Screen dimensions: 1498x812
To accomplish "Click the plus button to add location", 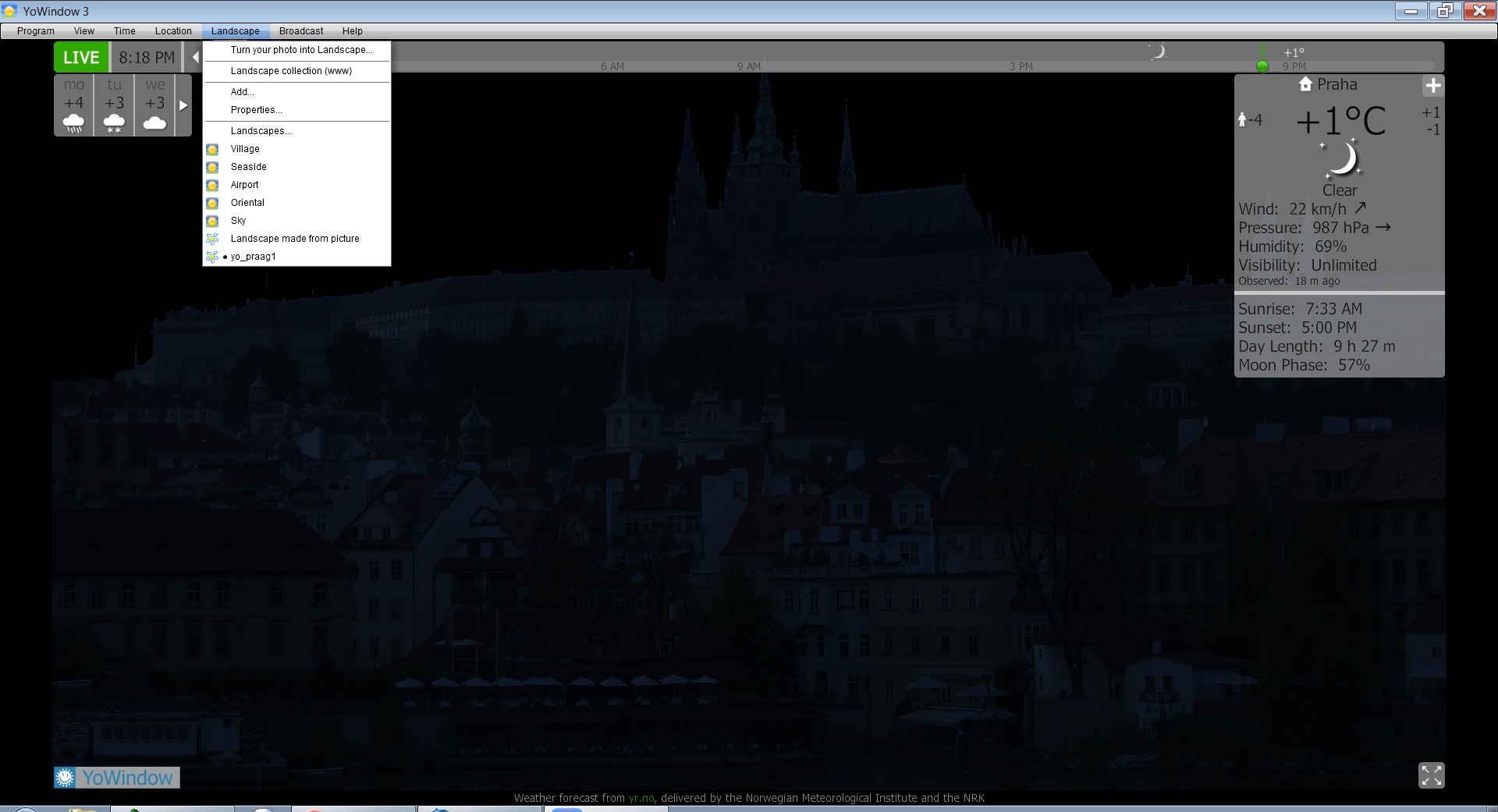I will pyautogui.click(x=1432, y=86).
